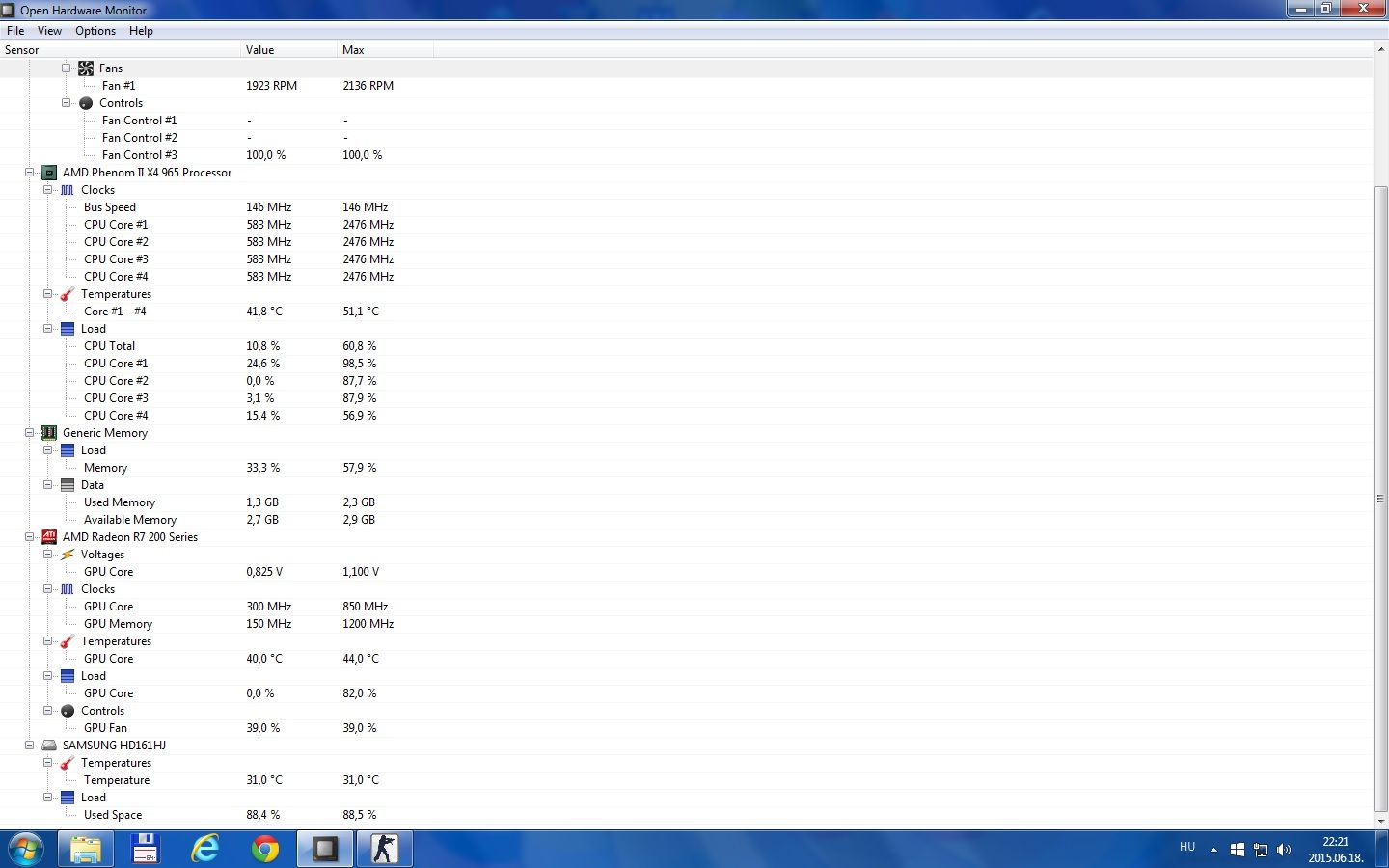
Task: Select the CPU Total load row
Action: coord(686,346)
